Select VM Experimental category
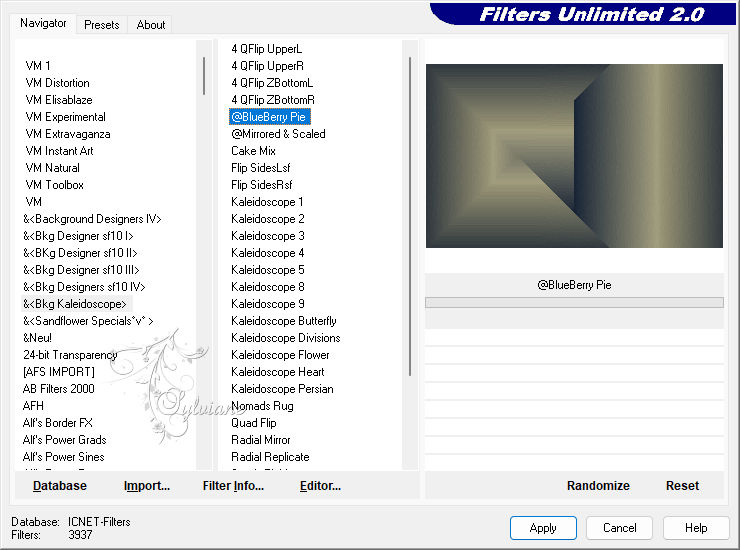740x550 pixels. [65, 117]
